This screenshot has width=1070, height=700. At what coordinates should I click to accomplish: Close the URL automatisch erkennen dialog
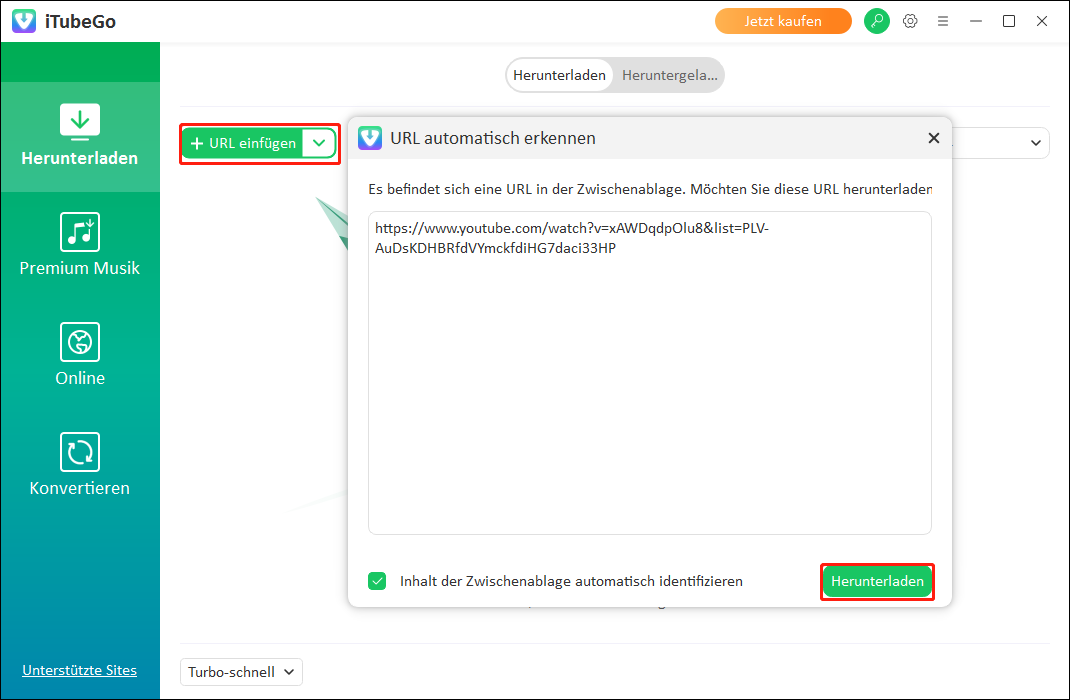(934, 138)
